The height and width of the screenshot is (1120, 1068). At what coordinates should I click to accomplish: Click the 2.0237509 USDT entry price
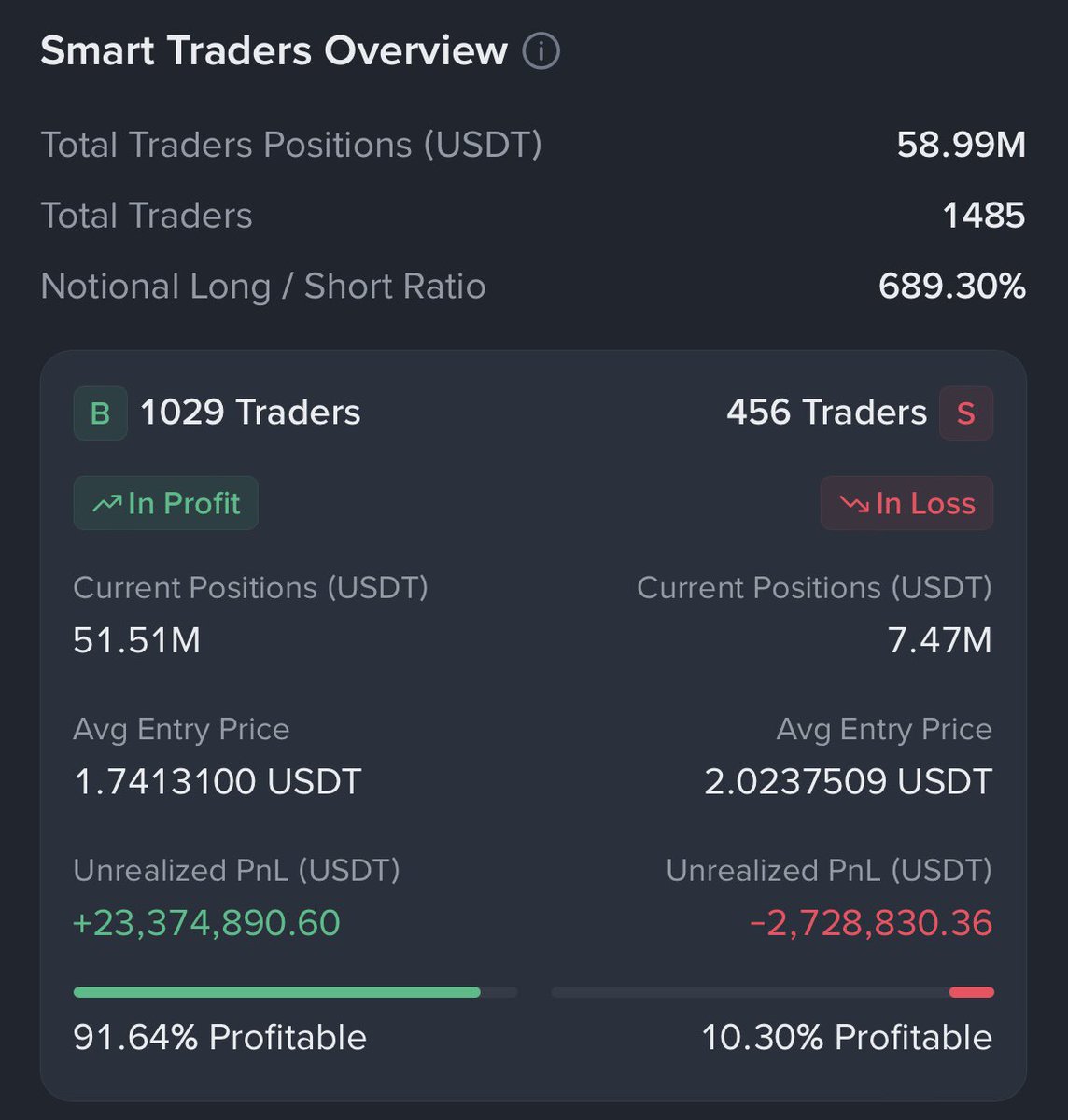[849, 782]
